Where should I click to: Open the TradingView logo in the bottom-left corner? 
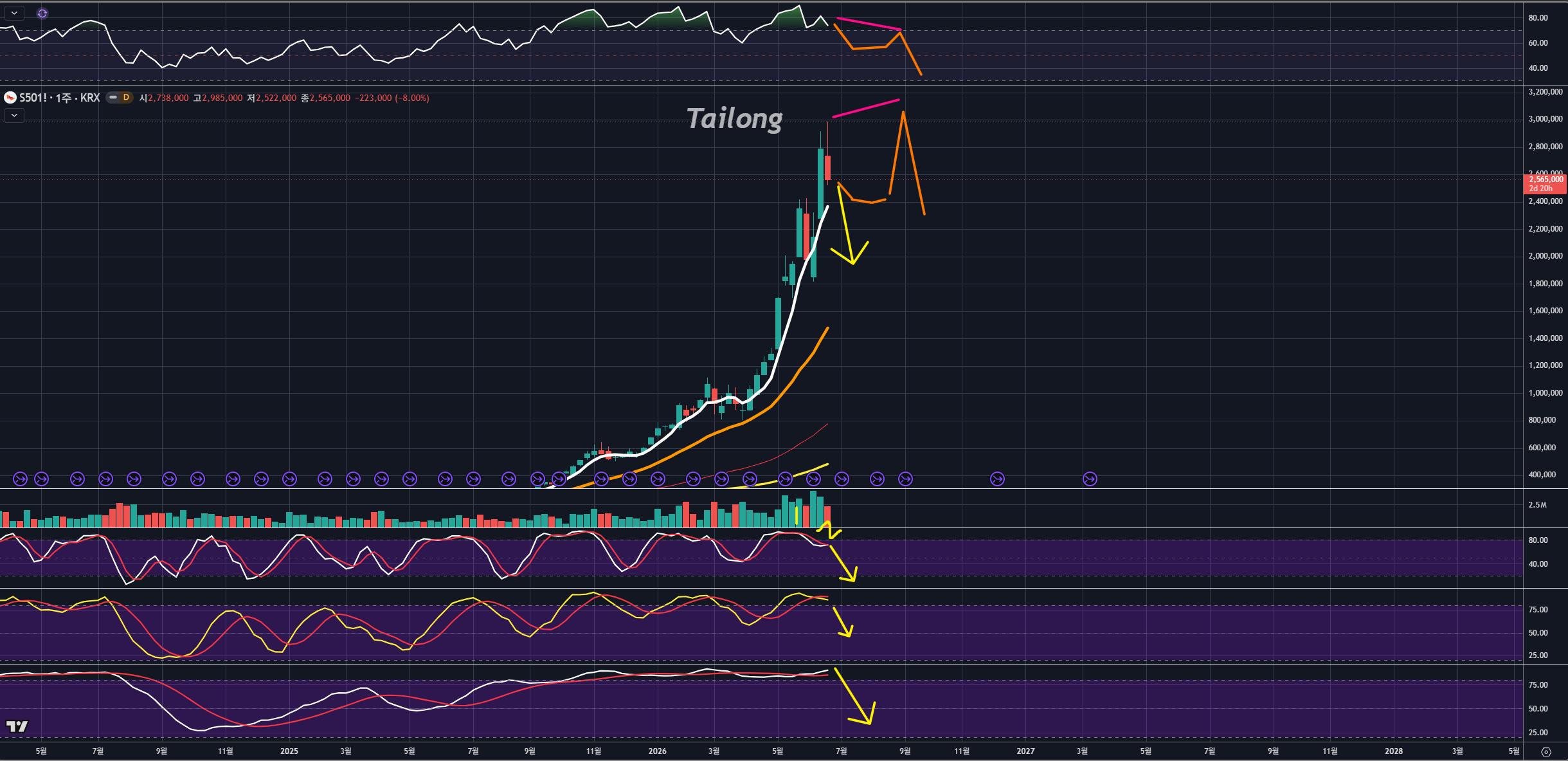tap(17, 726)
